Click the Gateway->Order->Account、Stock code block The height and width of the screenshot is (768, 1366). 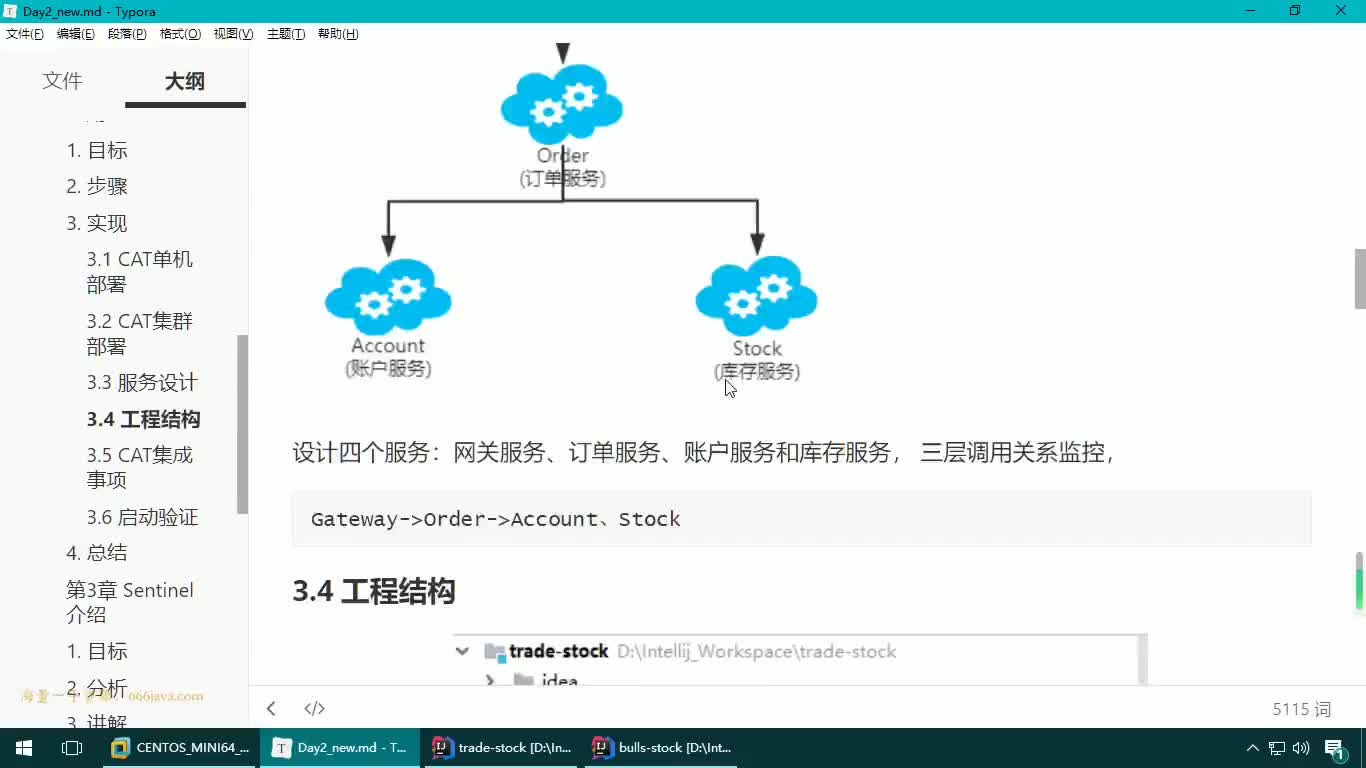coord(801,519)
